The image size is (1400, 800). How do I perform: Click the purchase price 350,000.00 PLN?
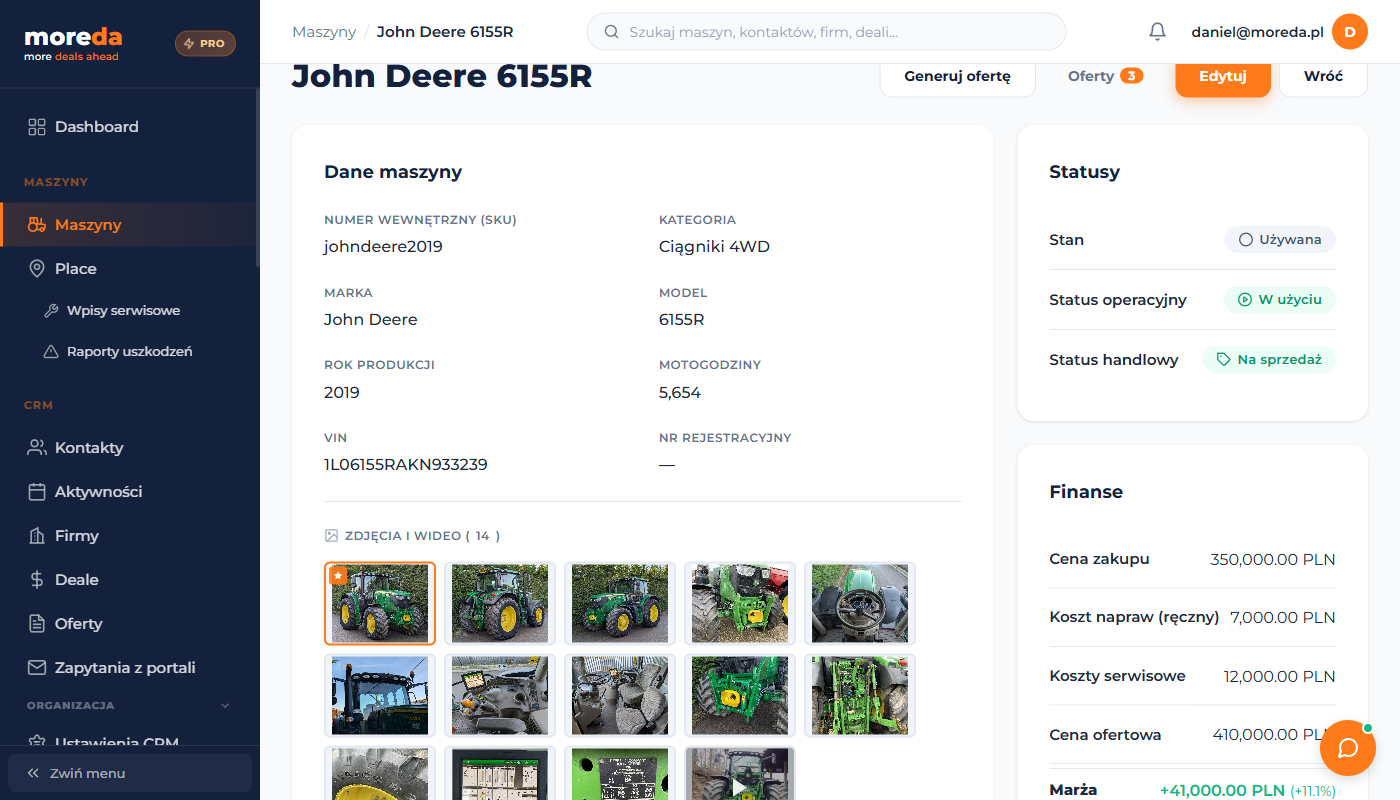(x=1273, y=559)
